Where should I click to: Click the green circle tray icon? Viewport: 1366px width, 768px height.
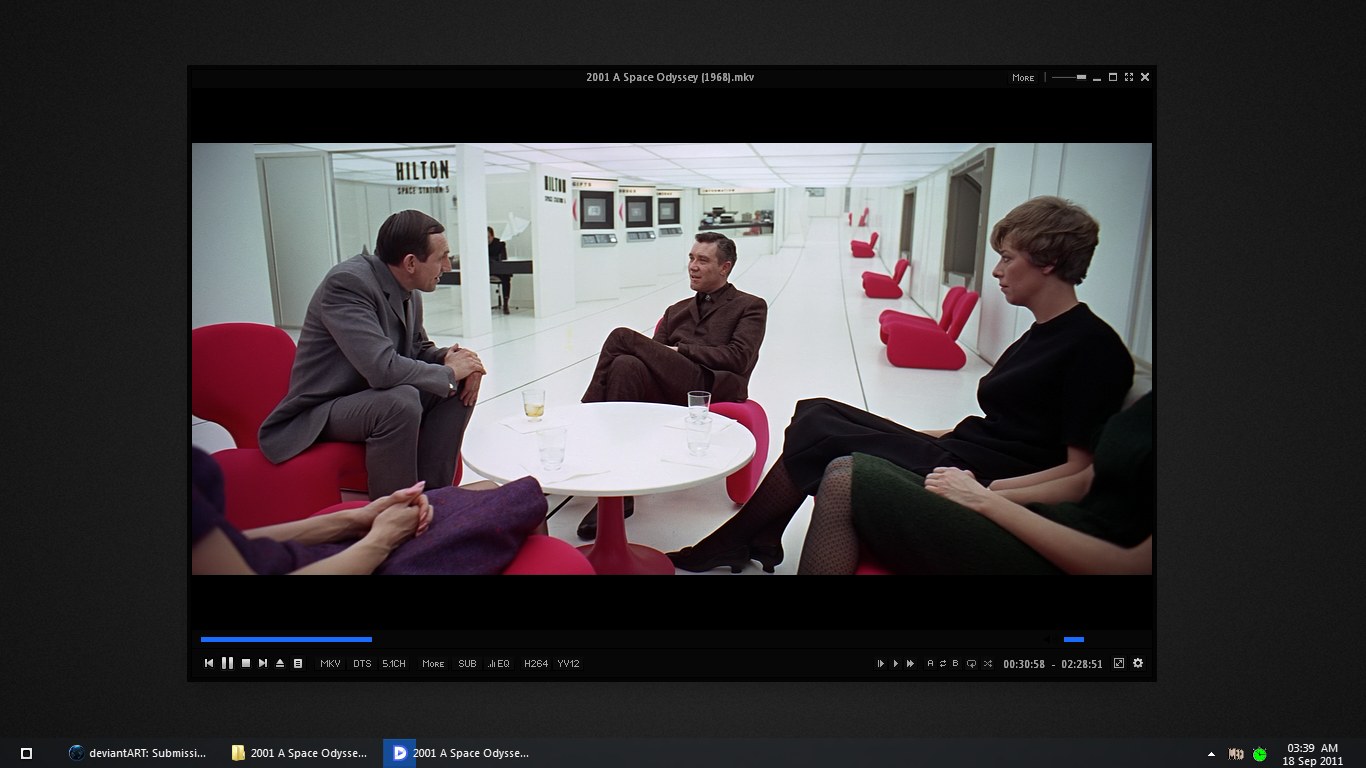(x=1260, y=754)
